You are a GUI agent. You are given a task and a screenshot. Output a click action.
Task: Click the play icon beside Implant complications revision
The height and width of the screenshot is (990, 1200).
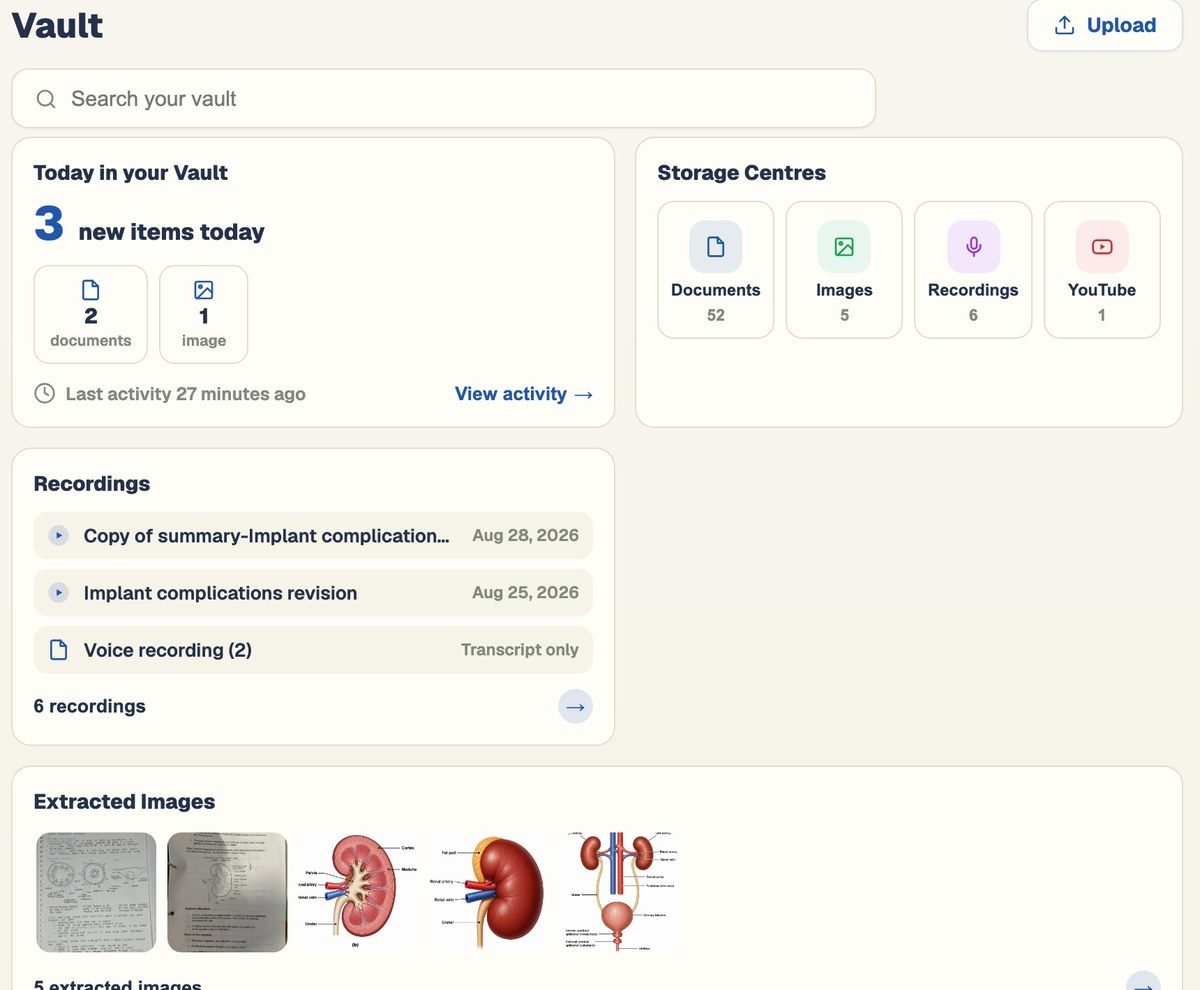point(59,593)
